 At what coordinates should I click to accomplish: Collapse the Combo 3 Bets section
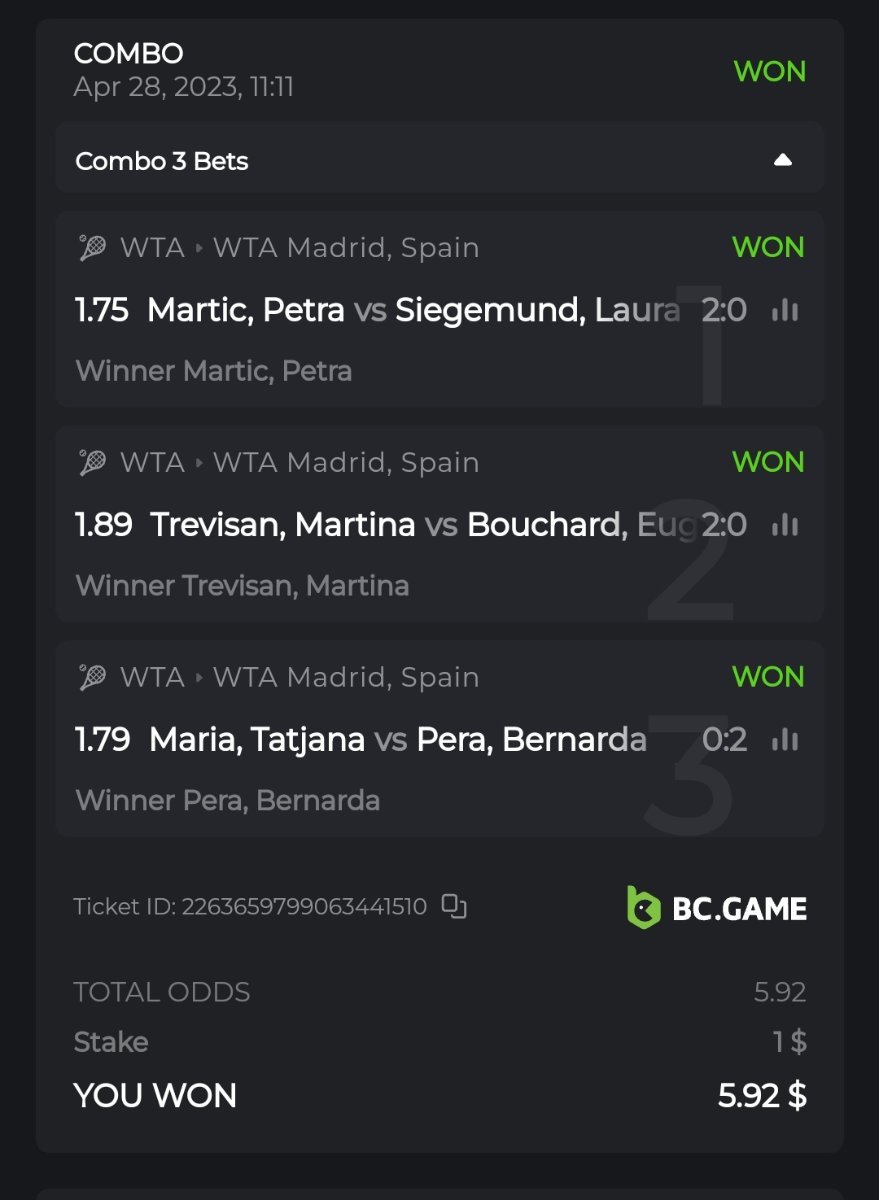[783, 160]
